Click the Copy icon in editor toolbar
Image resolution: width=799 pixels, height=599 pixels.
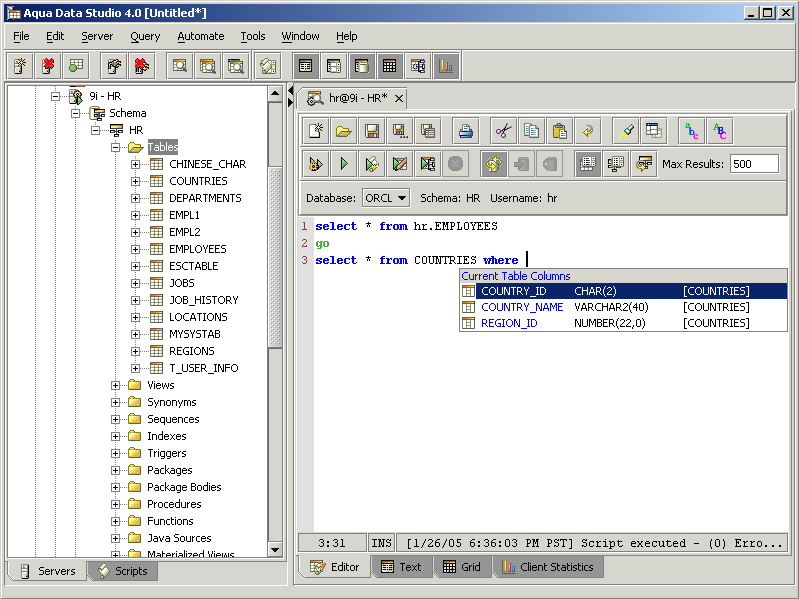(x=531, y=131)
